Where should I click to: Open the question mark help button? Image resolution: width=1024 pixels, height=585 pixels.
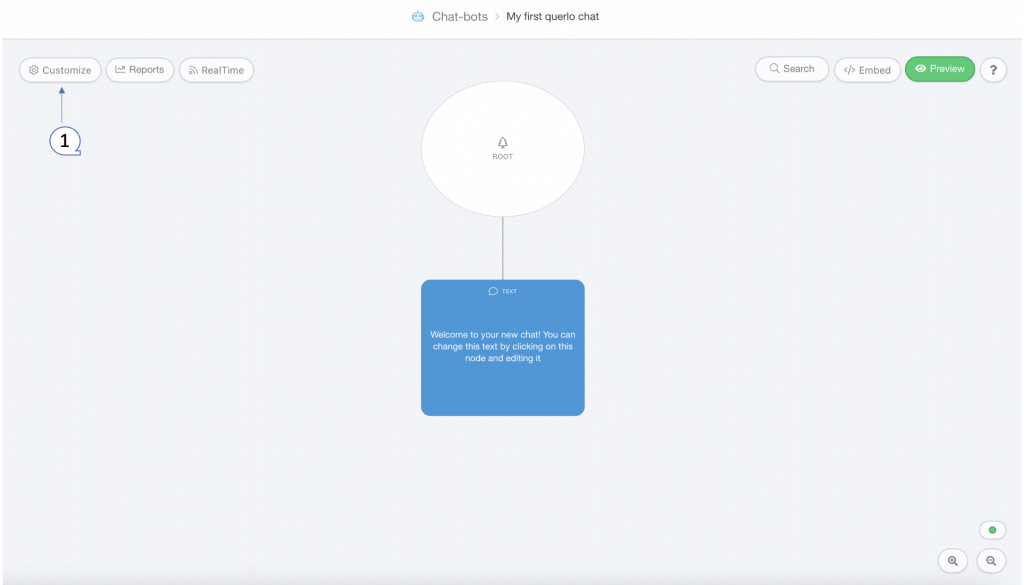click(x=993, y=70)
